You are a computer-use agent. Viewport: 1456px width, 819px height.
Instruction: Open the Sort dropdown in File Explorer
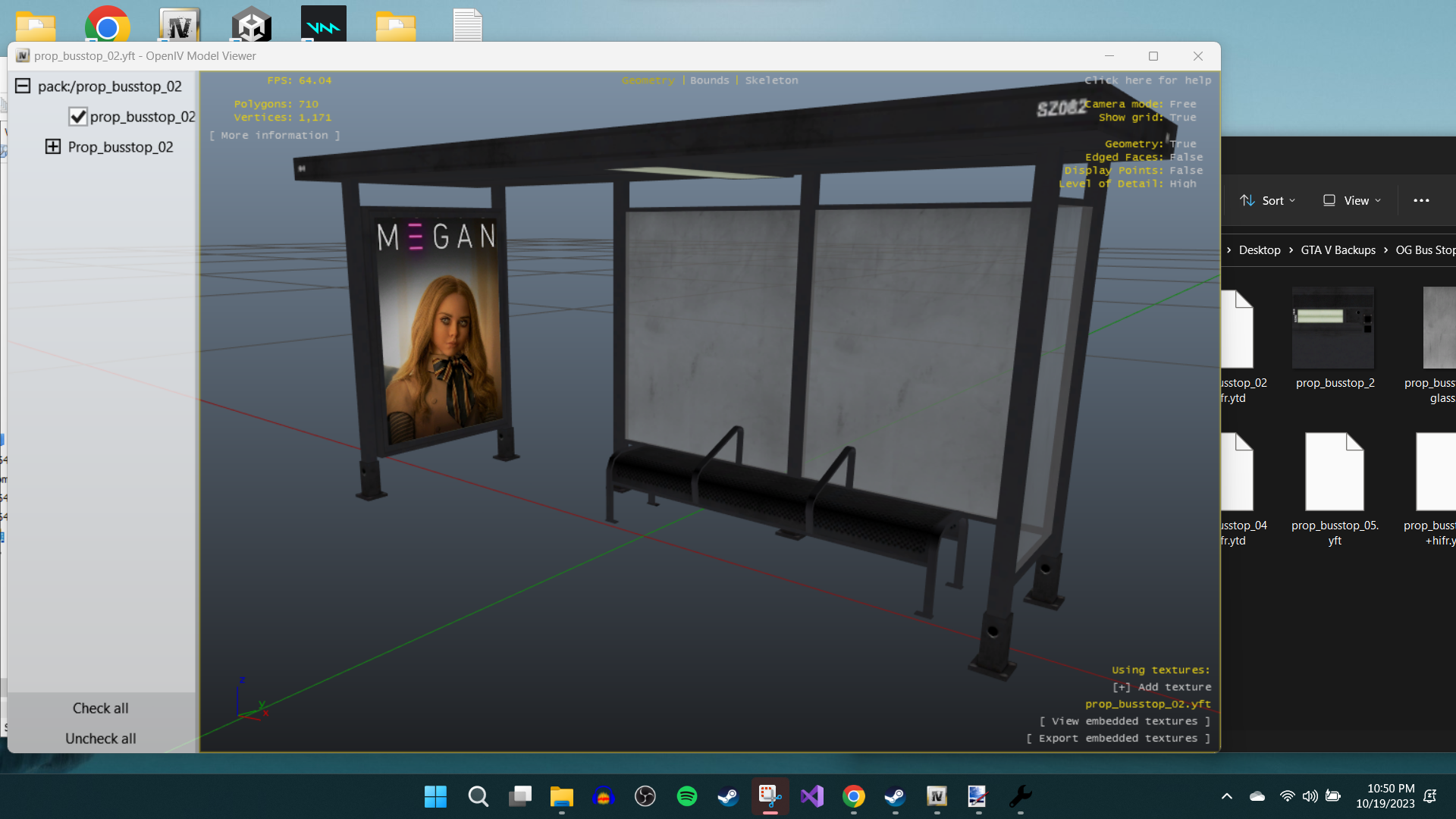(x=1268, y=200)
